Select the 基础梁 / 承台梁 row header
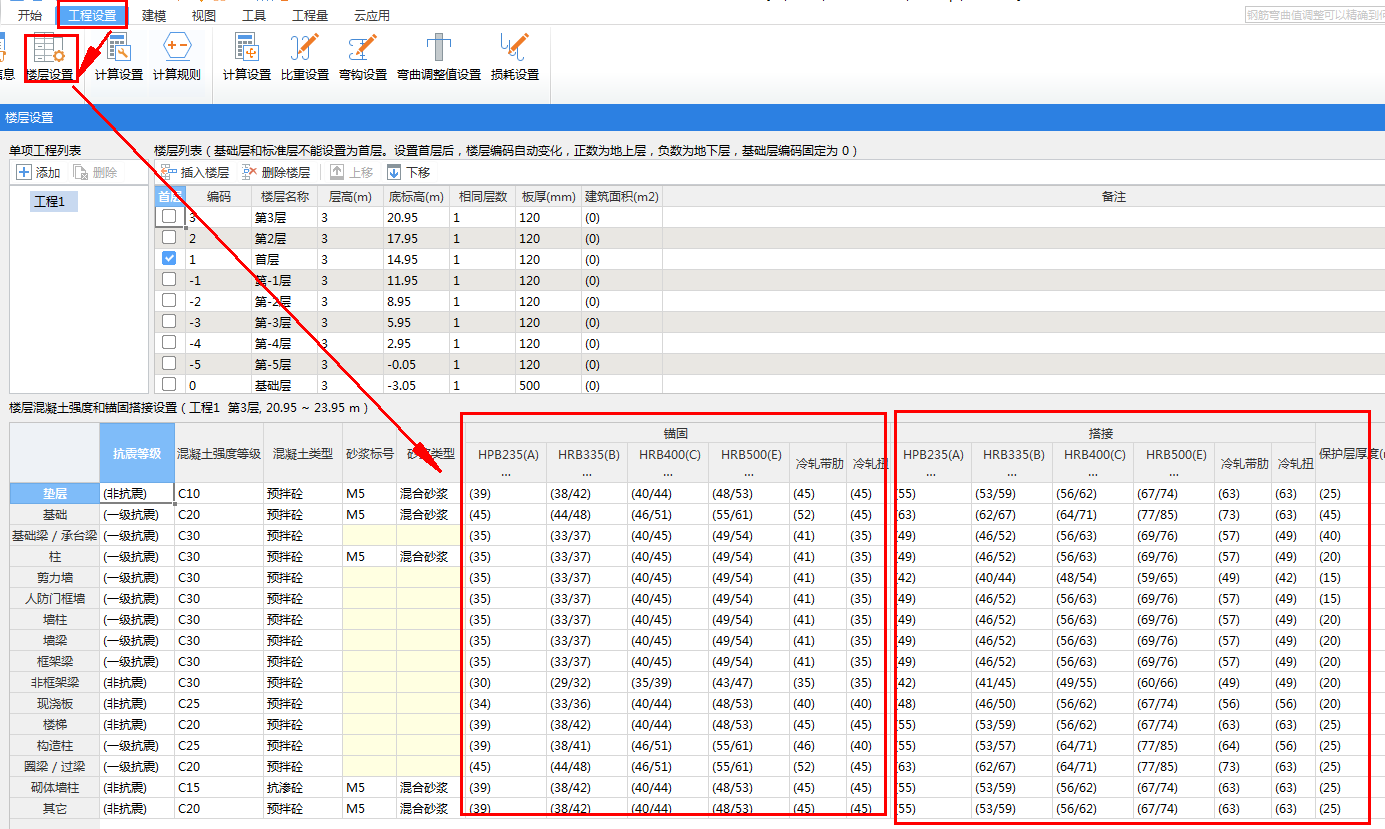Viewport: 1385px width, 829px height. 55,535
